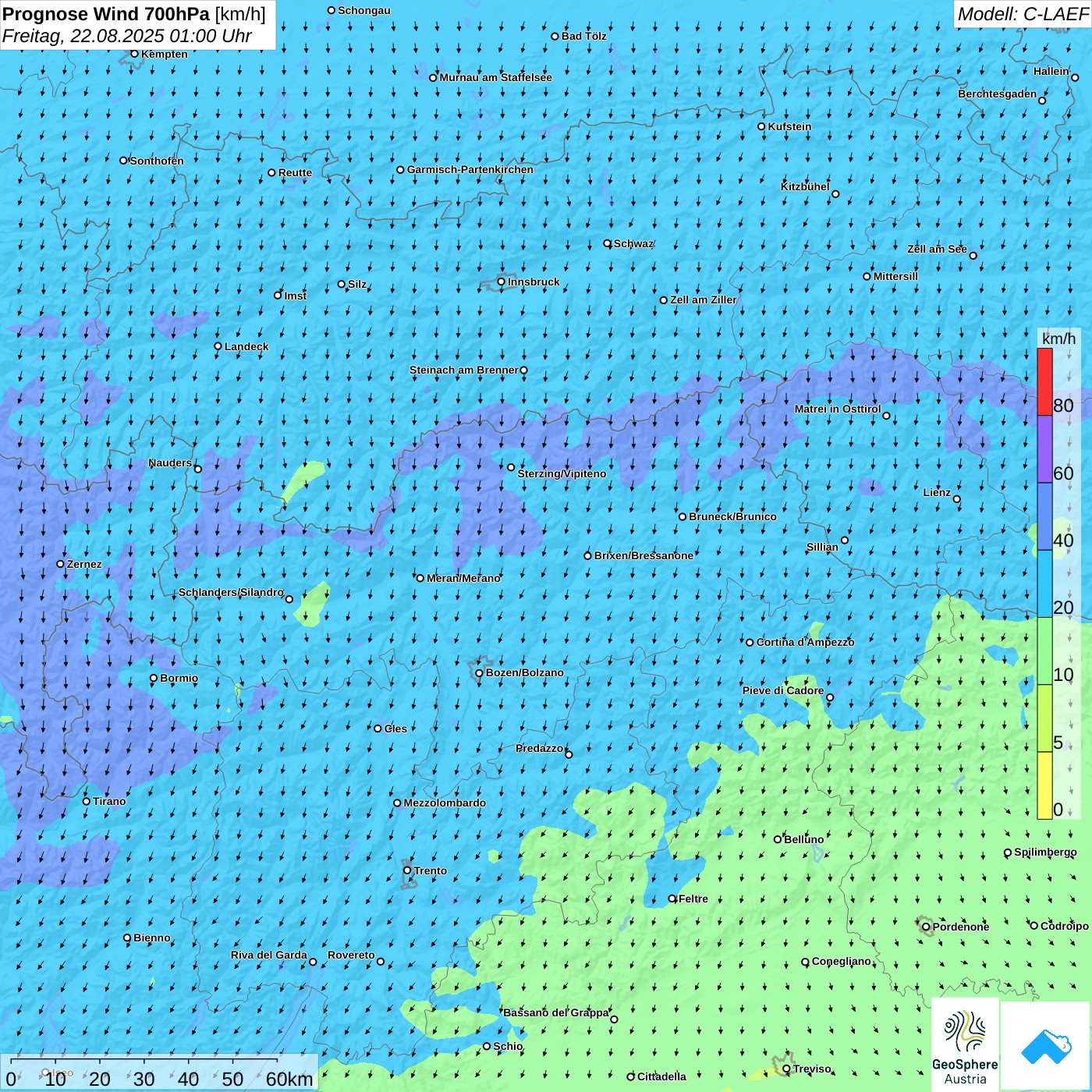Click the '60km' distance scale label
Viewport: 1092px width, 1092px height.
(x=289, y=1079)
